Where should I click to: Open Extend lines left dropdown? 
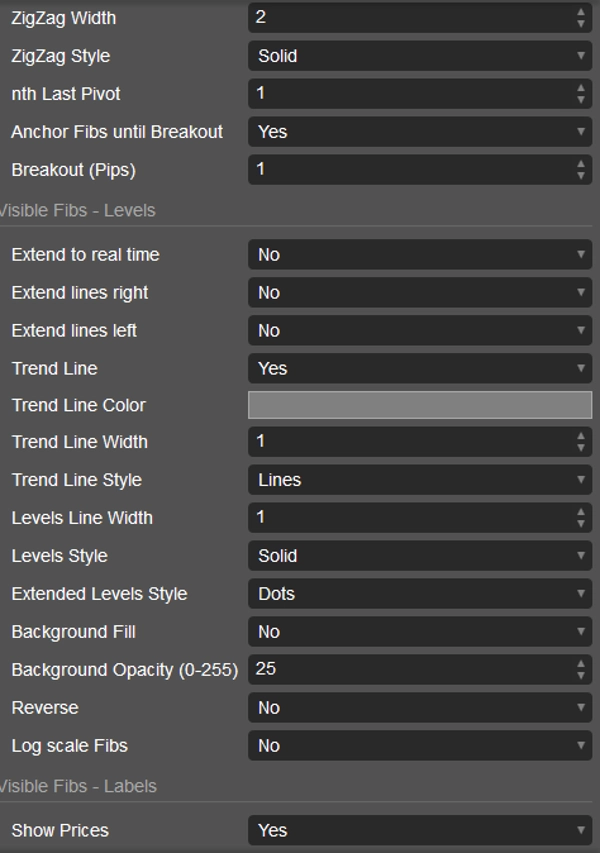point(420,331)
